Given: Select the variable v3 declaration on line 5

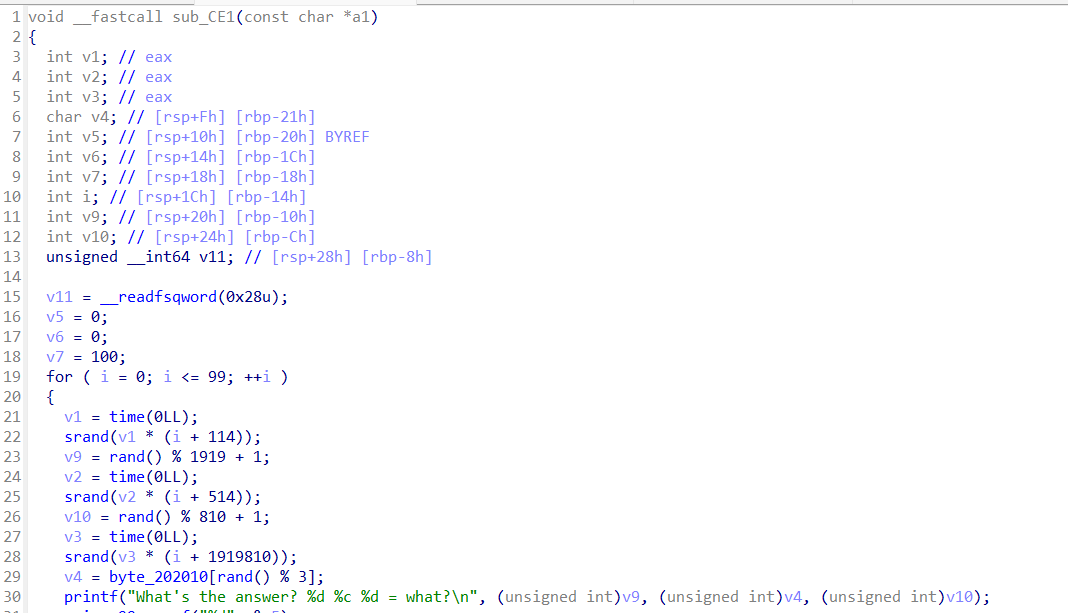Looking at the screenshot, I should (77, 97).
